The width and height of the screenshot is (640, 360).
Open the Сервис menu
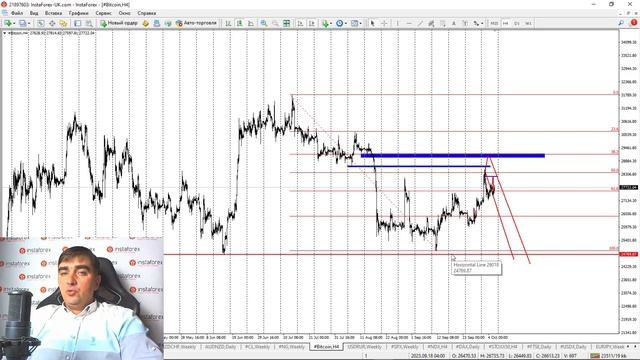tap(104, 13)
